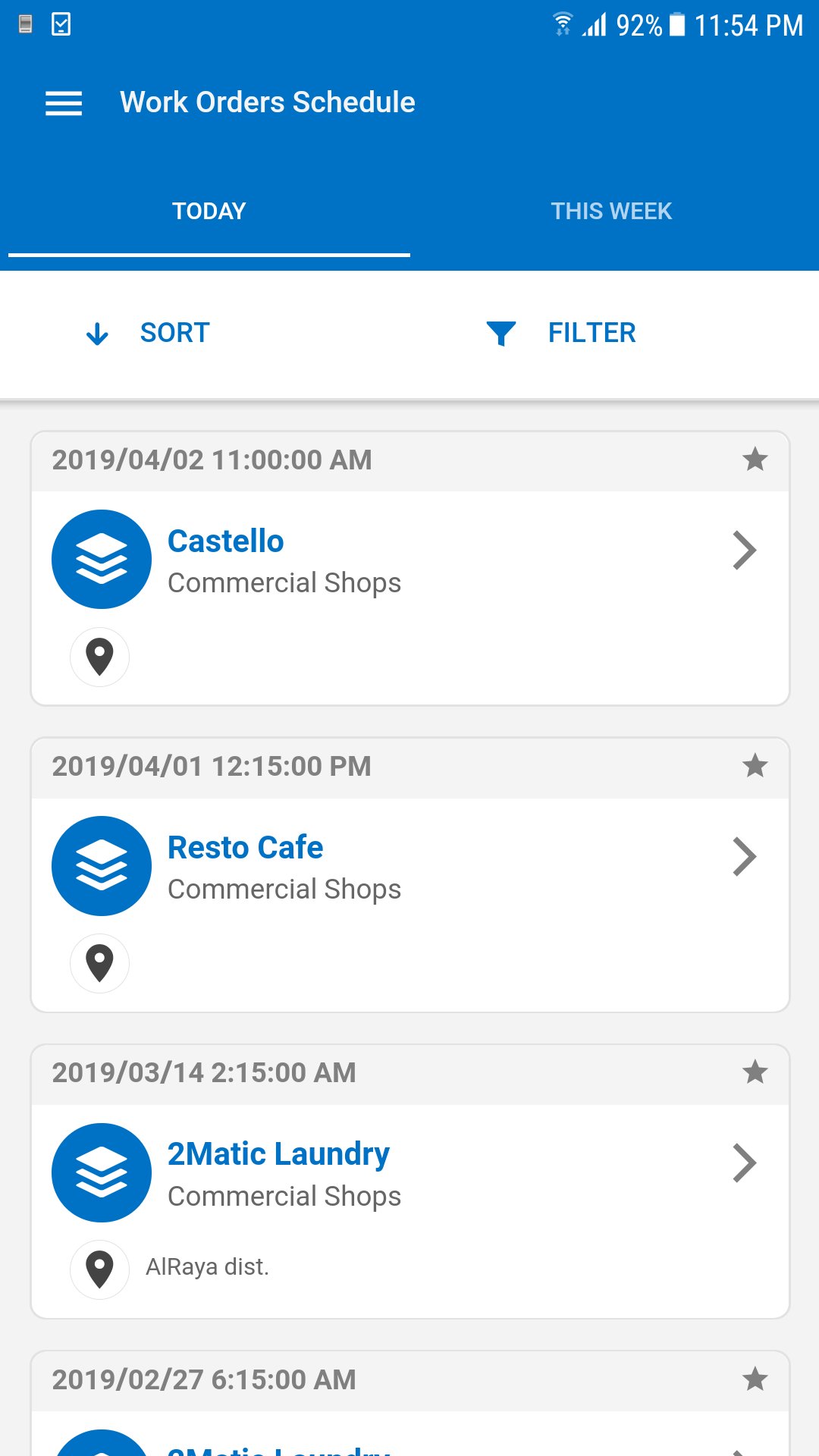Image resolution: width=819 pixels, height=1456 pixels.
Task: Switch to the THIS WEEK tab
Action: (611, 211)
